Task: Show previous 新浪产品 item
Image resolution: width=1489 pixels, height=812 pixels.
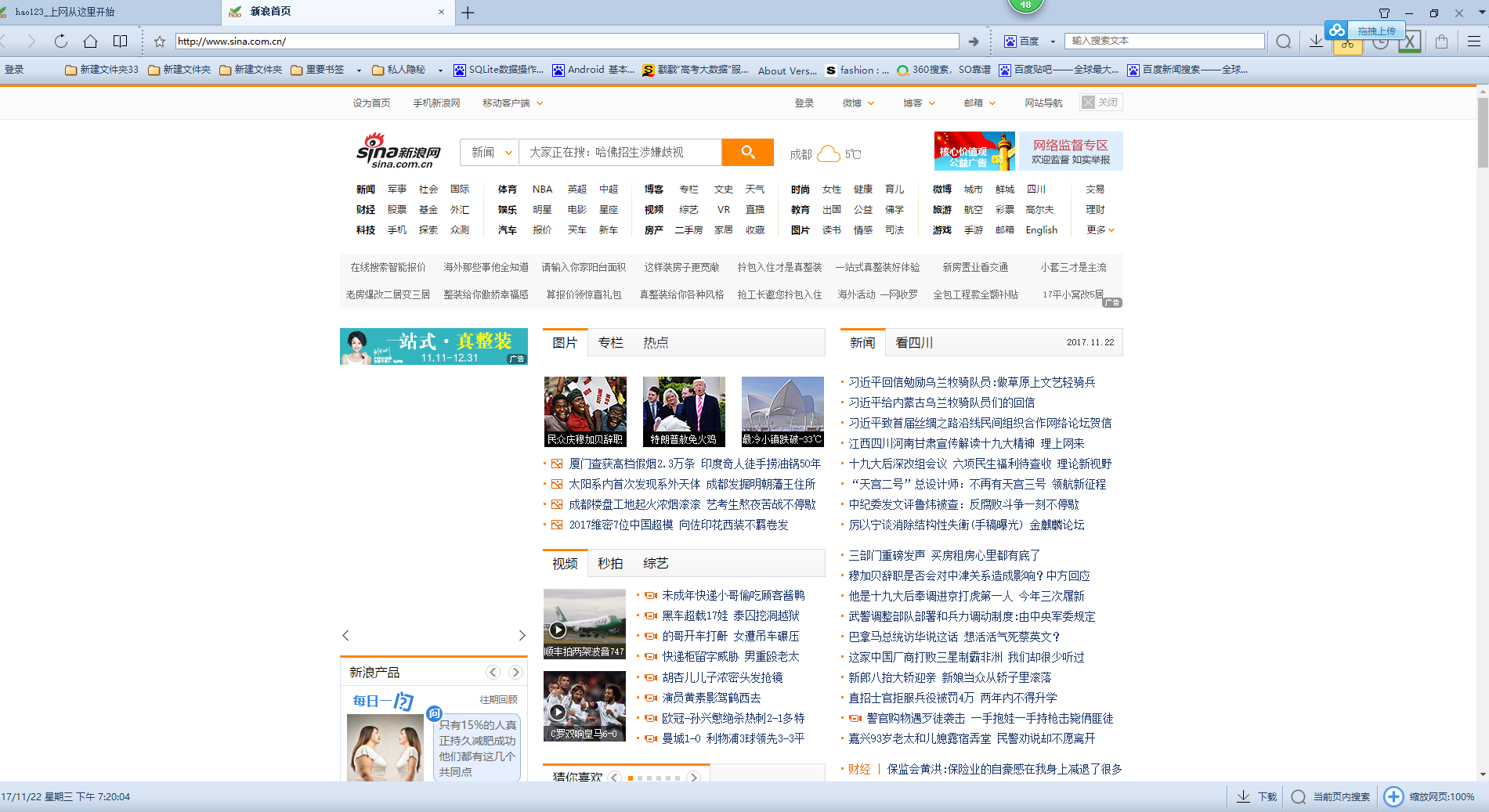Action: (493, 672)
